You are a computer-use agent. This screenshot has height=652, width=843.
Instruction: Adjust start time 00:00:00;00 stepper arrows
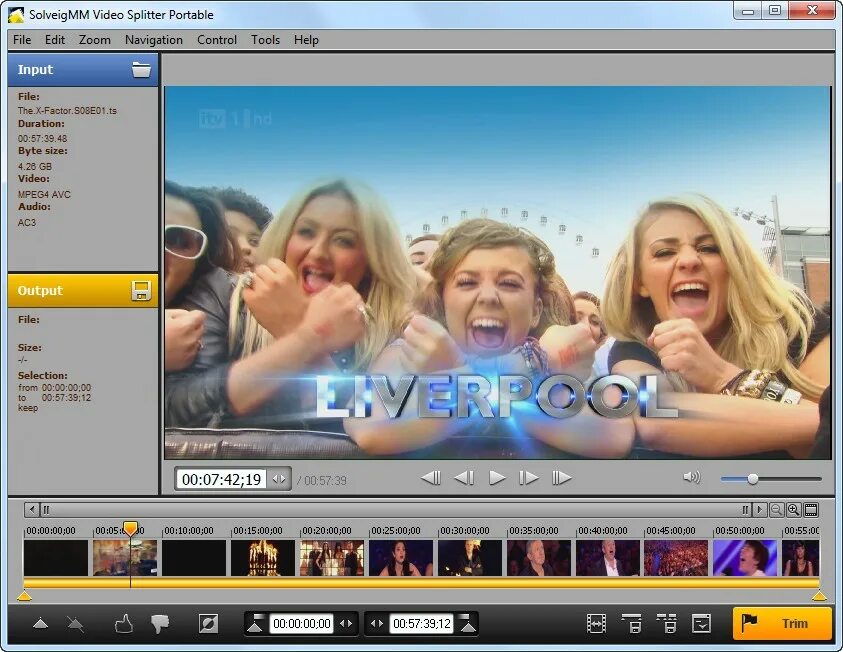pyautogui.click(x=346, y=624)
